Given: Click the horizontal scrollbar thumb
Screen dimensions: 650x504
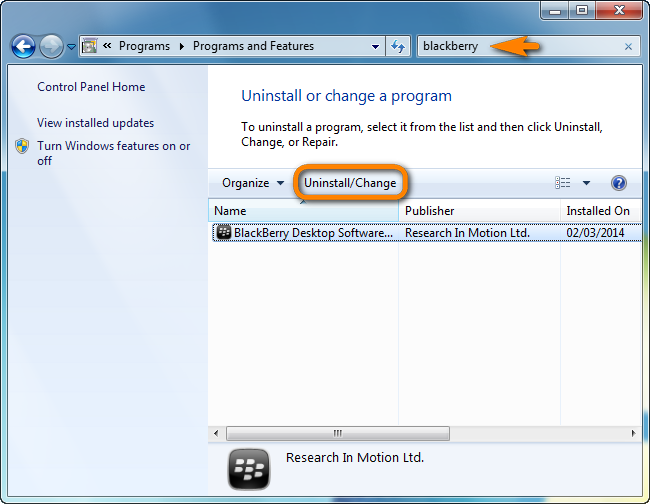Looking at the screenshot, I should click(x=338, y=434).
